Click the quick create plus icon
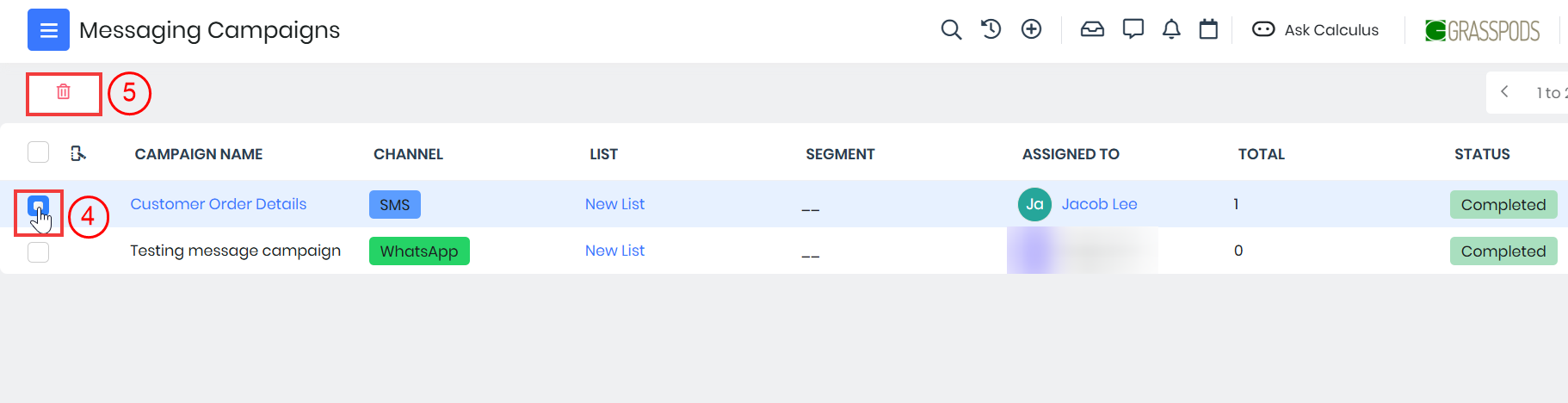 coord(1031,29)
